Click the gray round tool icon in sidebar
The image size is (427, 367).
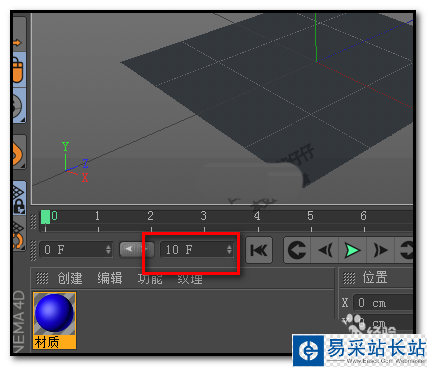(18, 107)
